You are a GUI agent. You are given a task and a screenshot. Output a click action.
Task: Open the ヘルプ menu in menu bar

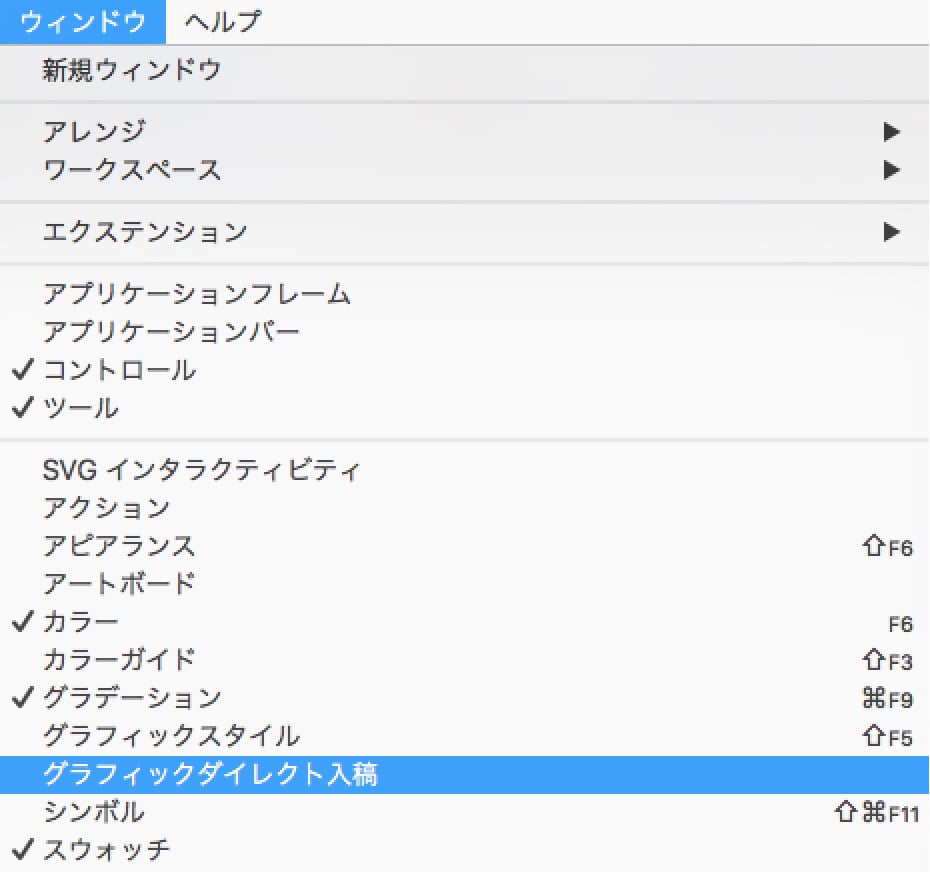[223, 21]
